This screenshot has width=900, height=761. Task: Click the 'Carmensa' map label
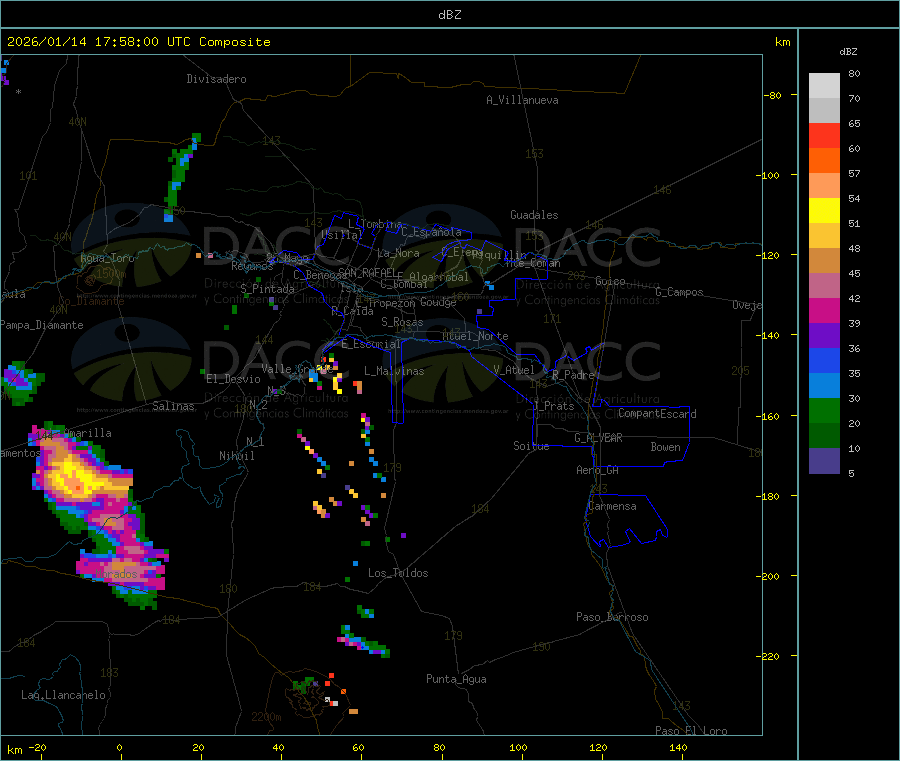click(612, 506)
